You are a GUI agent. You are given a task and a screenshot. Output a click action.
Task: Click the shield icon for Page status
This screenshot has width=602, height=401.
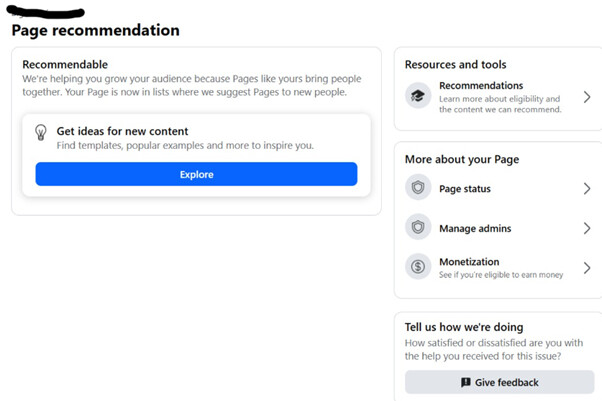point(418,188)
